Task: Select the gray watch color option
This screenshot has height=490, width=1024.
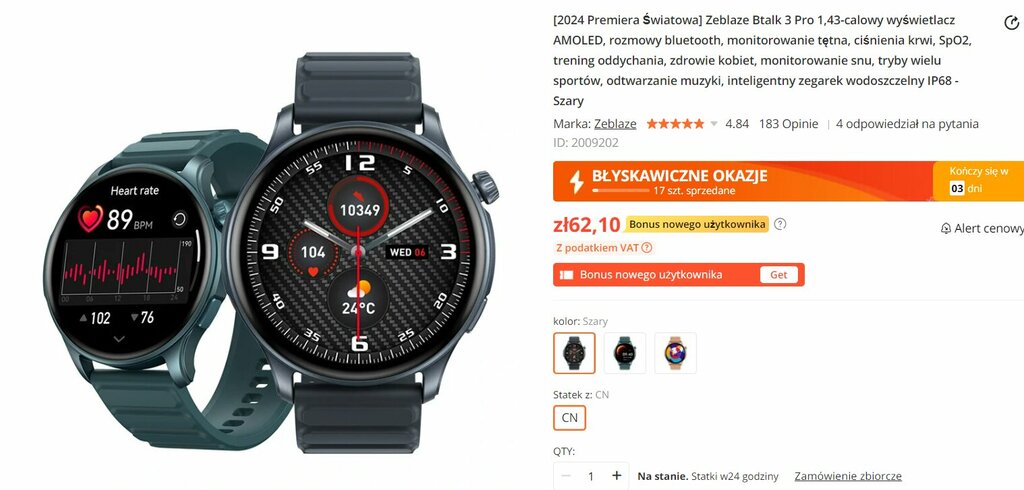Action: (x=574, y=353)
